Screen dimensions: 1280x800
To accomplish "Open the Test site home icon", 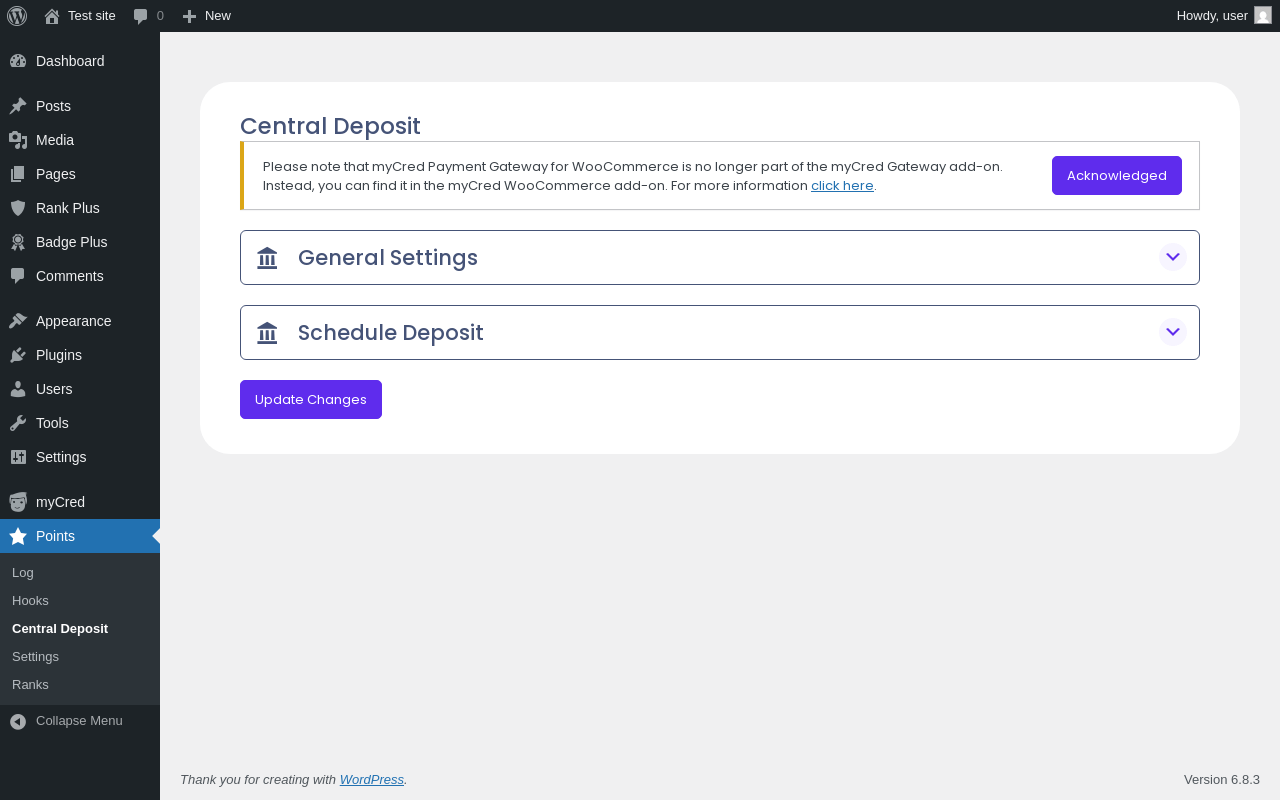I will 52,16.
